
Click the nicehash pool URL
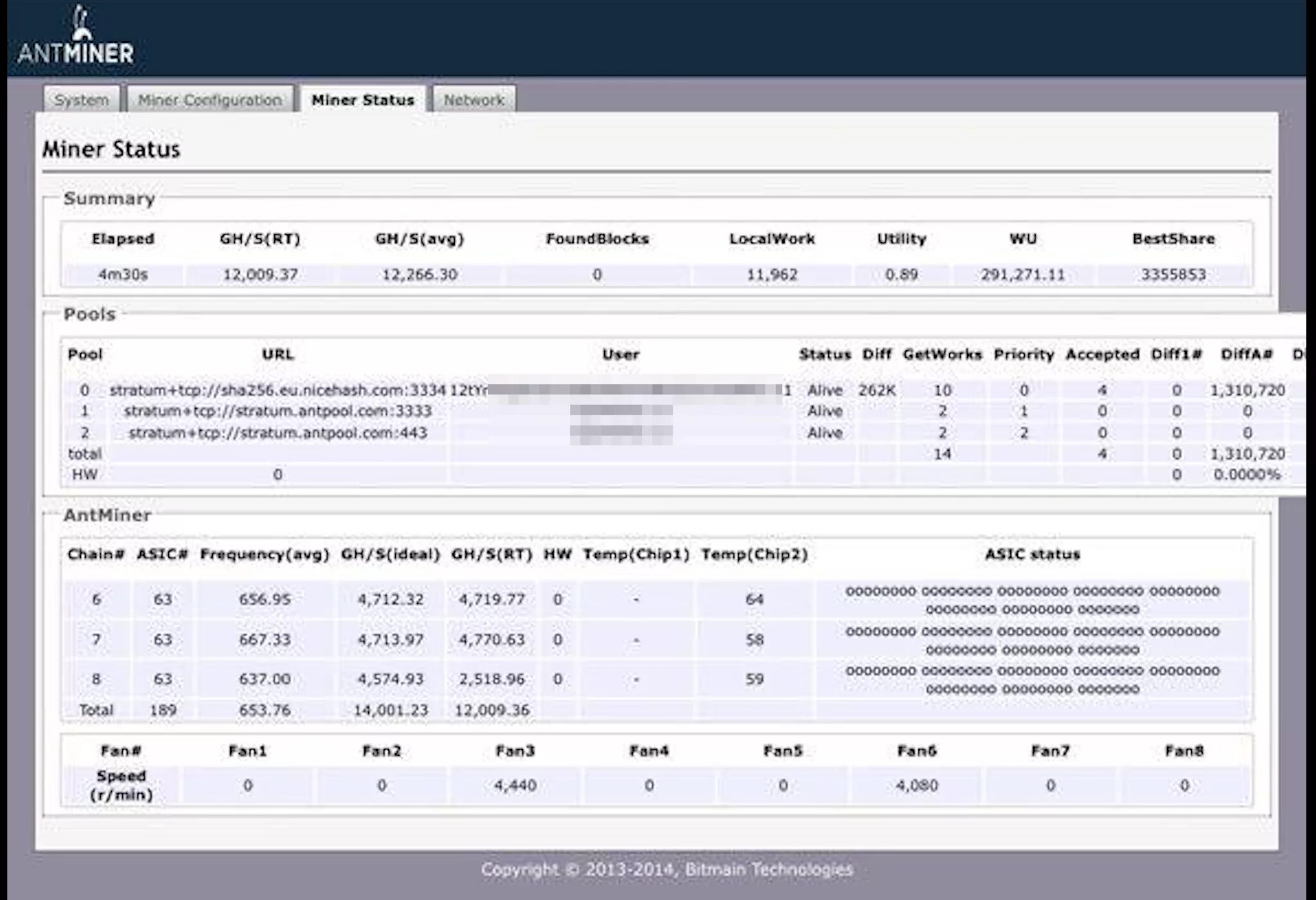tap(278, 390)
